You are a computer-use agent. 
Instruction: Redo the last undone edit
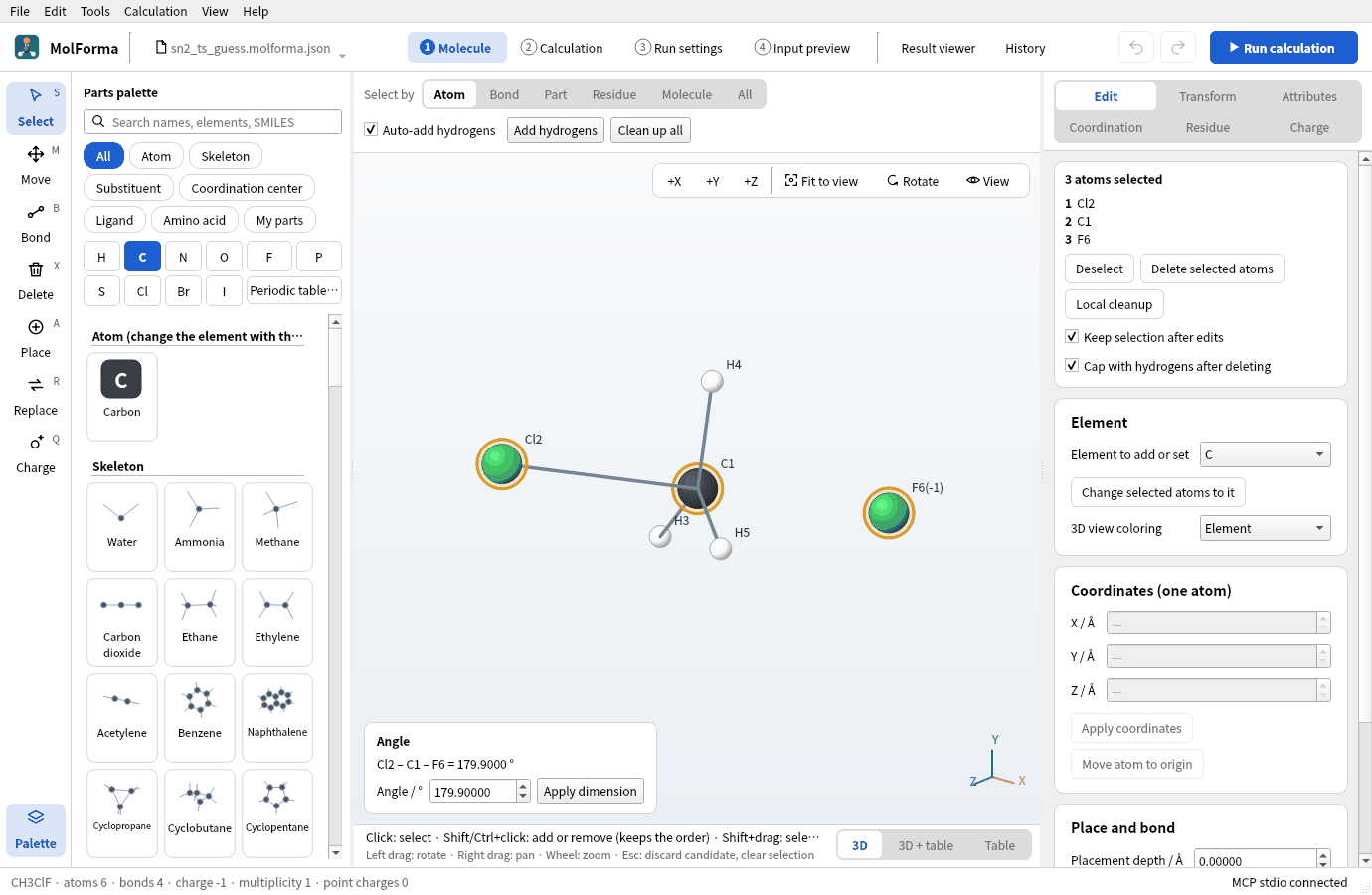[1178, 48]
